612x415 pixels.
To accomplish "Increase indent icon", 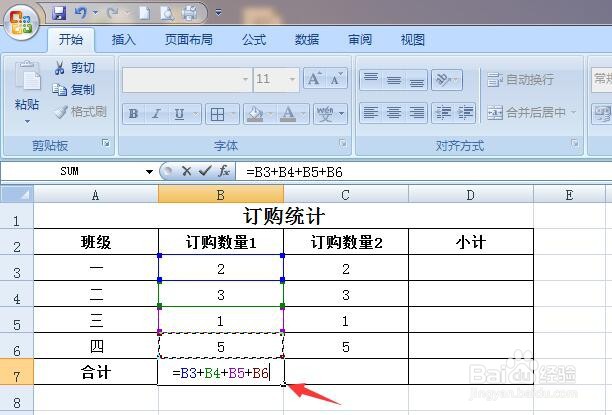I will tap(465, 113).
